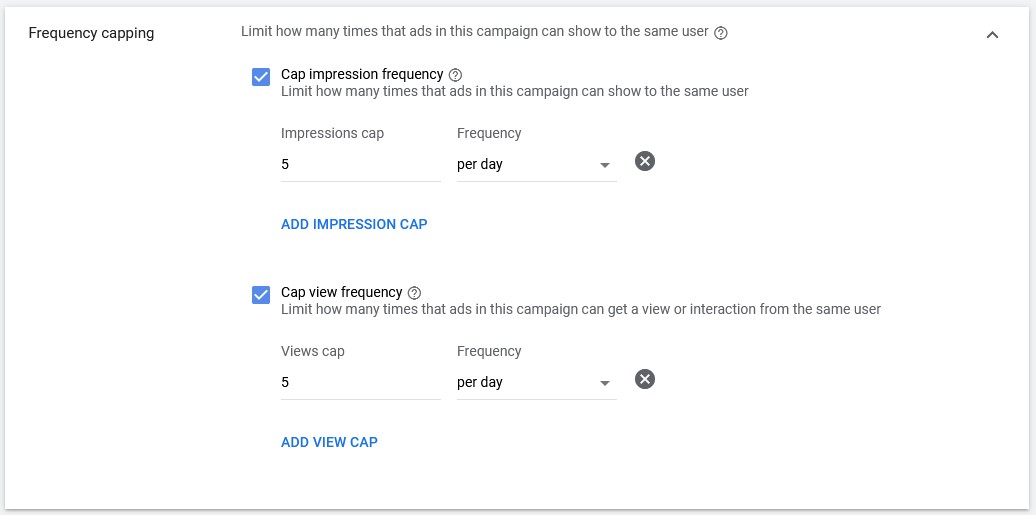This screenshot has width=1036, height=515.
Task: Click help icon beside the section description
Action: pyautogui.click(x=721, y=33)
